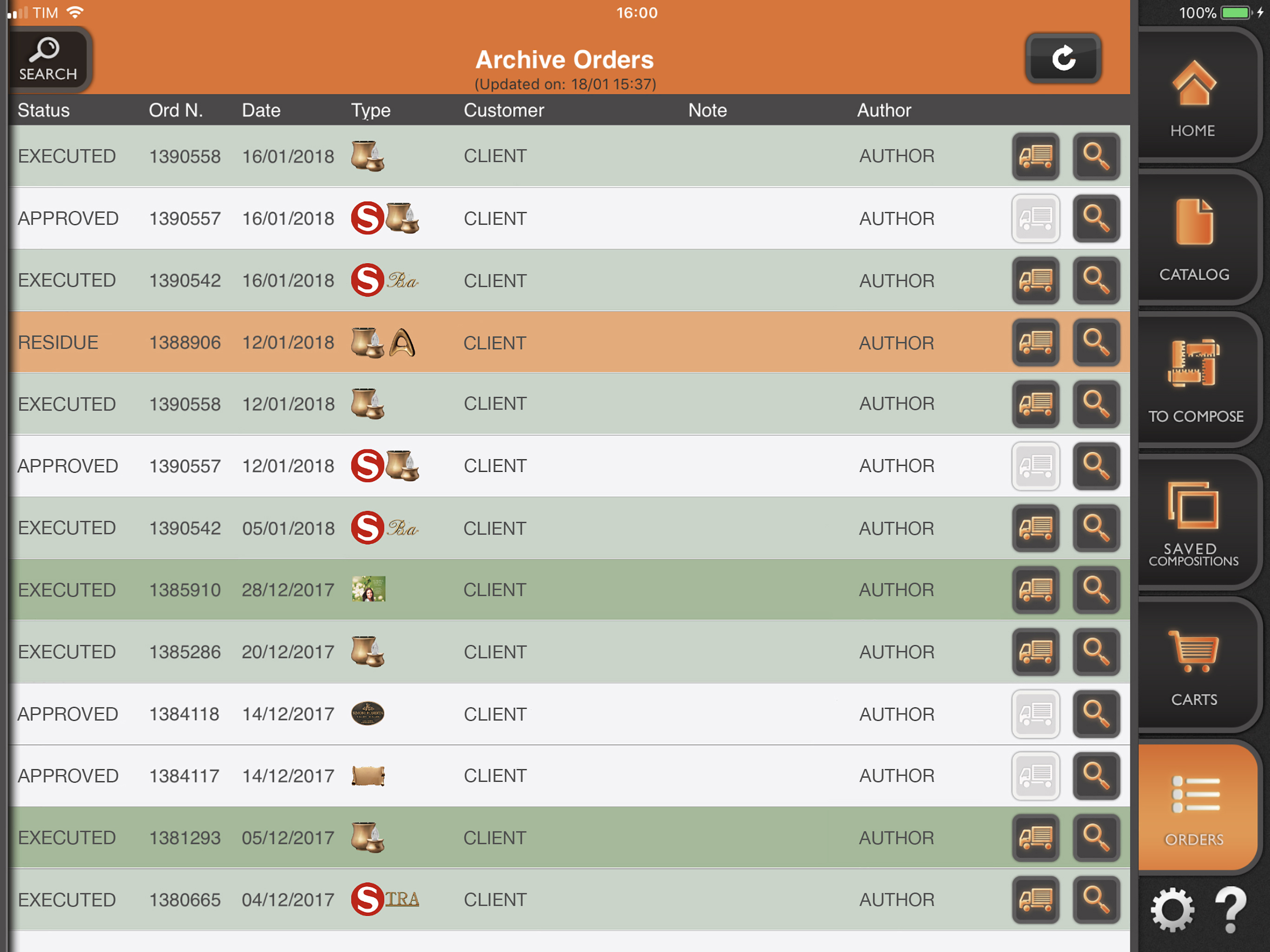This screenshot has width=1270, height=952.
Task: Click the date 04/12/2017
Action: click(x=288, y=900)
